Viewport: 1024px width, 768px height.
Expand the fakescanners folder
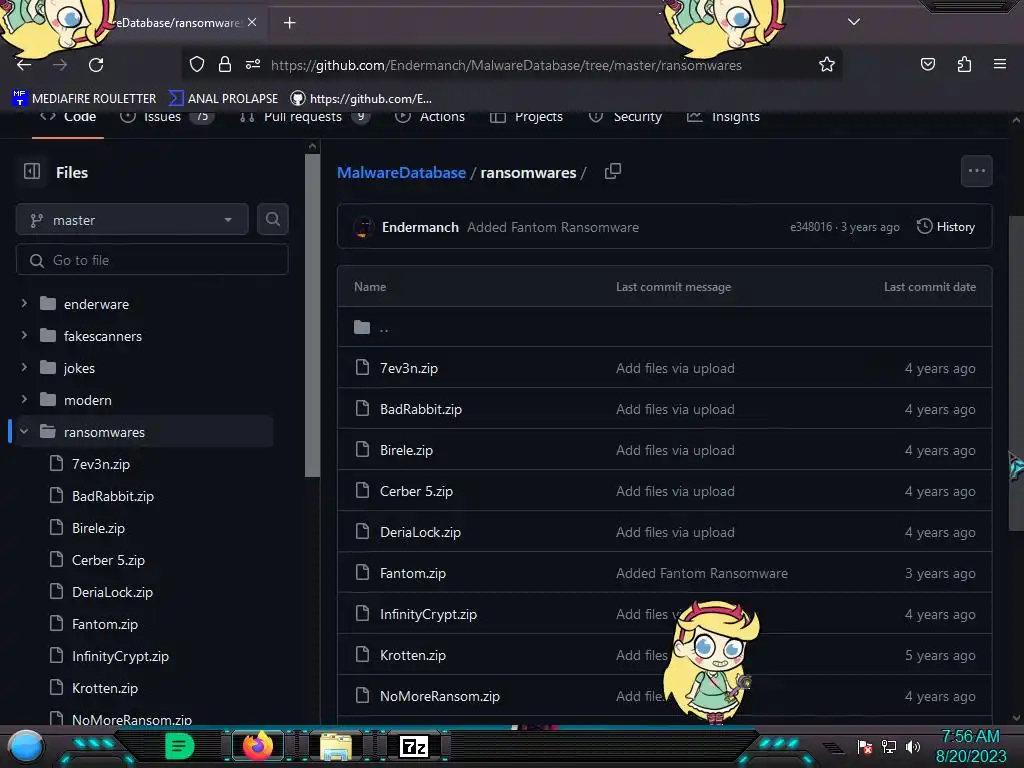click(24, 336)
